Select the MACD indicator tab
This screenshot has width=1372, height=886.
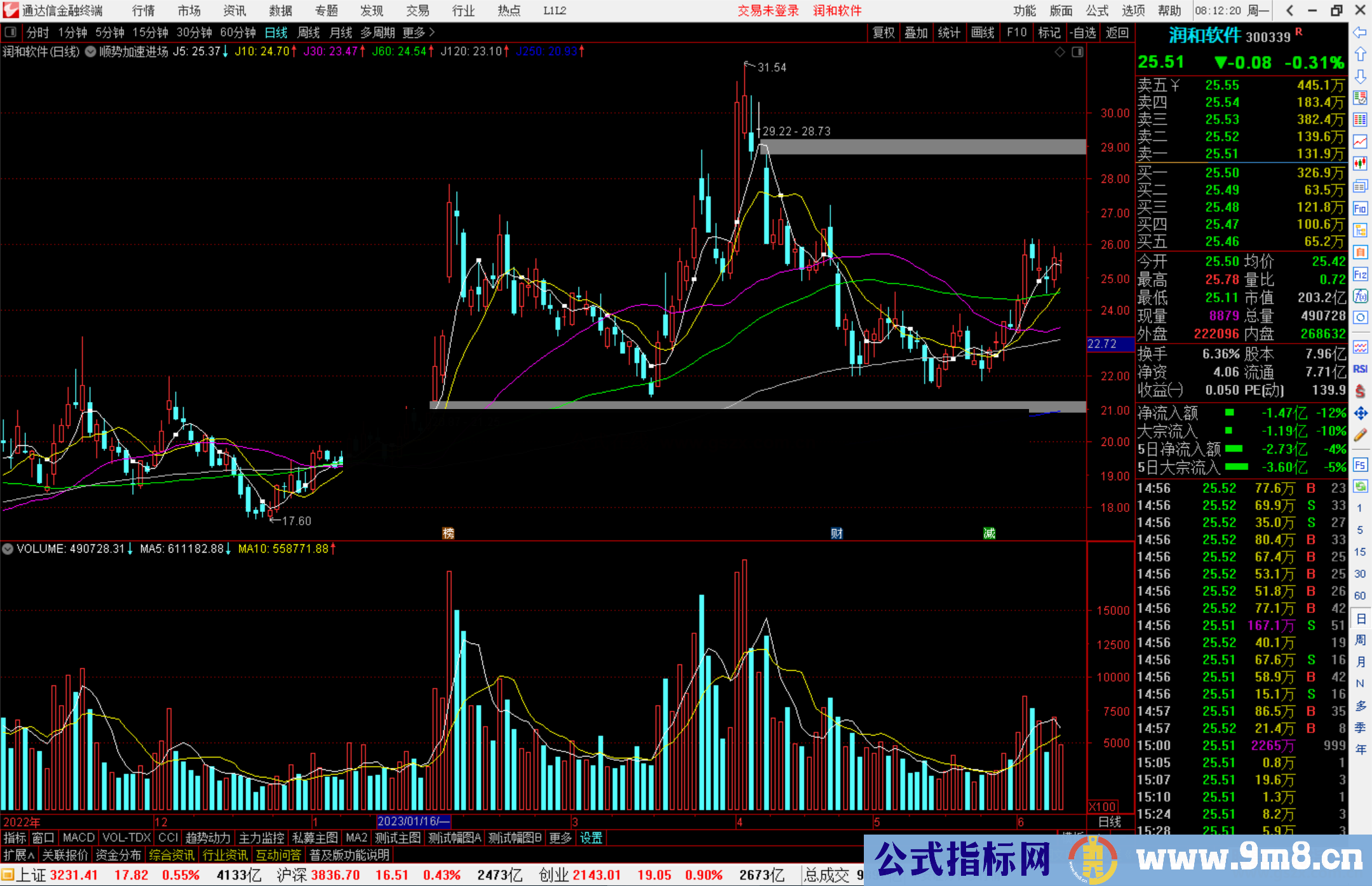click(79, 838)
